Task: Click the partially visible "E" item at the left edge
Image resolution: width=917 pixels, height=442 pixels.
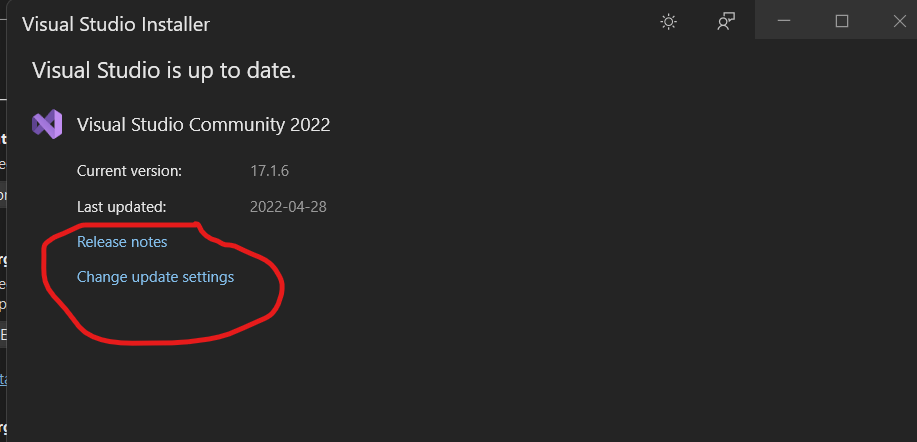Action: [x=3, y=335]
